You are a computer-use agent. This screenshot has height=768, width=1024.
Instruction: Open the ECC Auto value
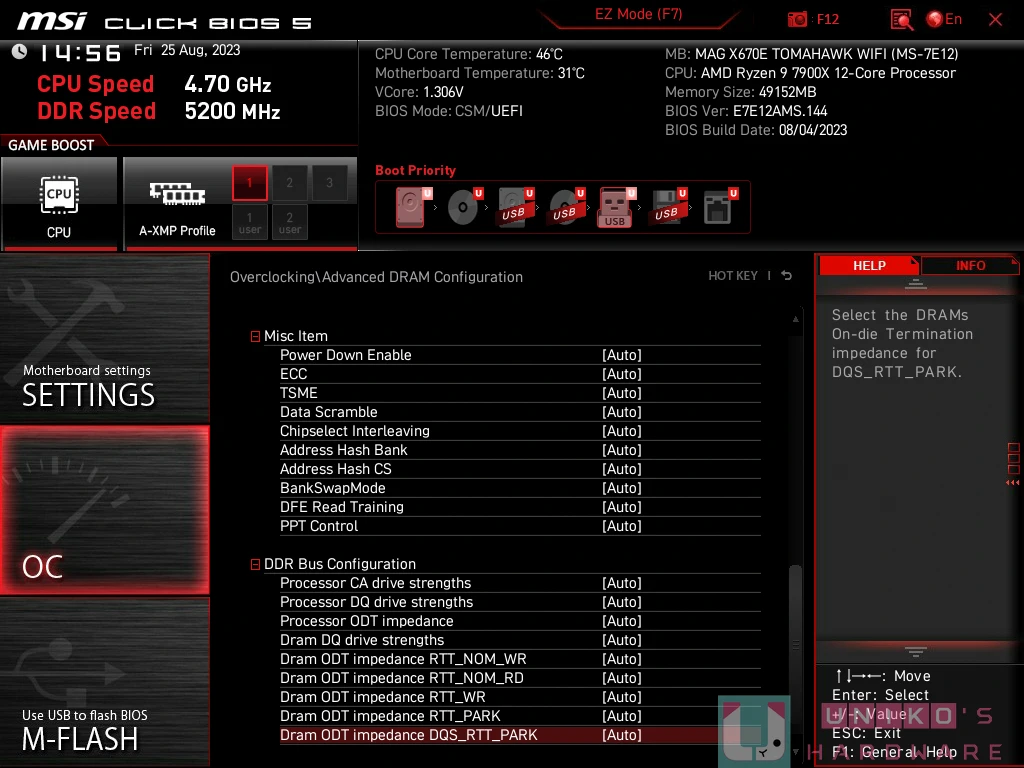pyautogui.click(x=622, y=374)
